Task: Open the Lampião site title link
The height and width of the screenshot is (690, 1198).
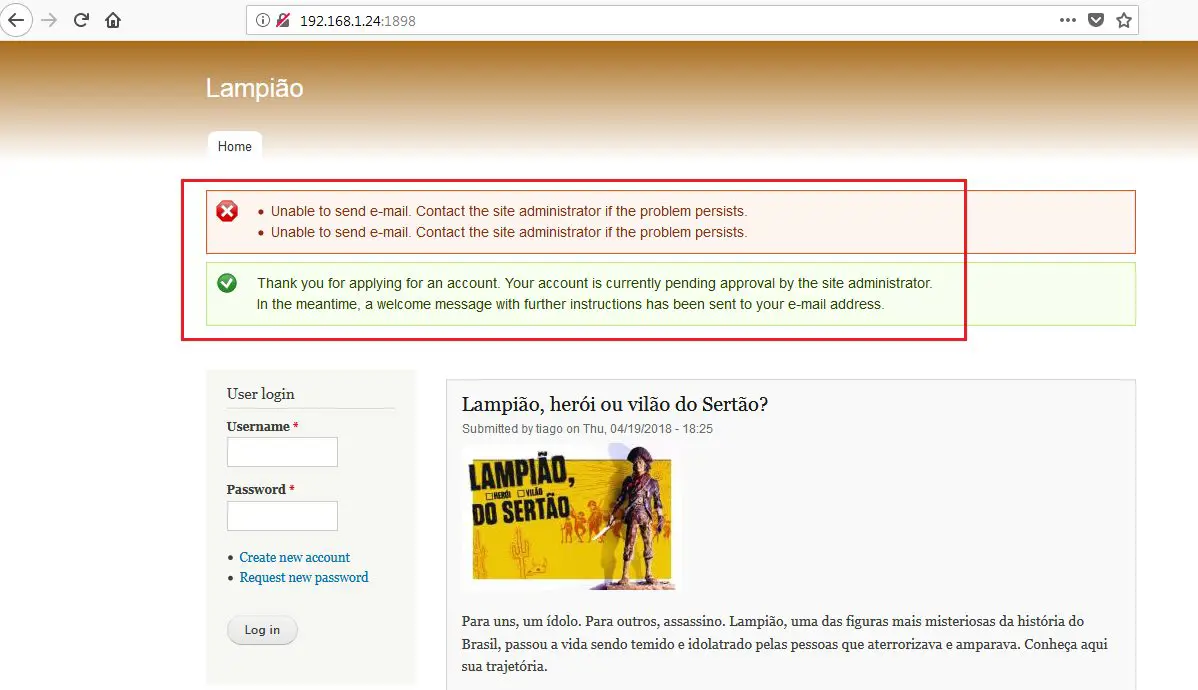Action: [x=254, y=88]
